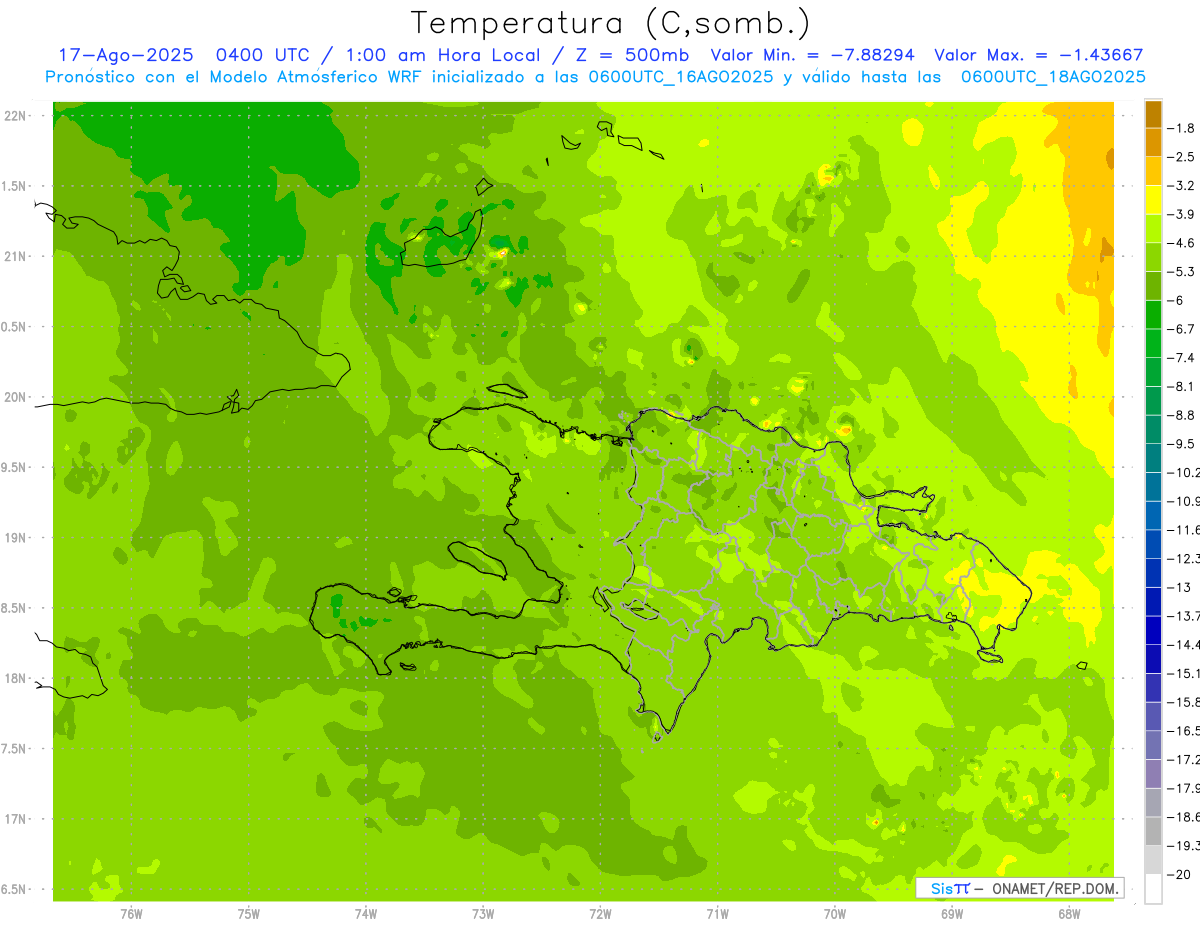Click the "0600UTC_16AGO2025" initialization time
Screen dimensions: 1200x927
coord(681,77)
